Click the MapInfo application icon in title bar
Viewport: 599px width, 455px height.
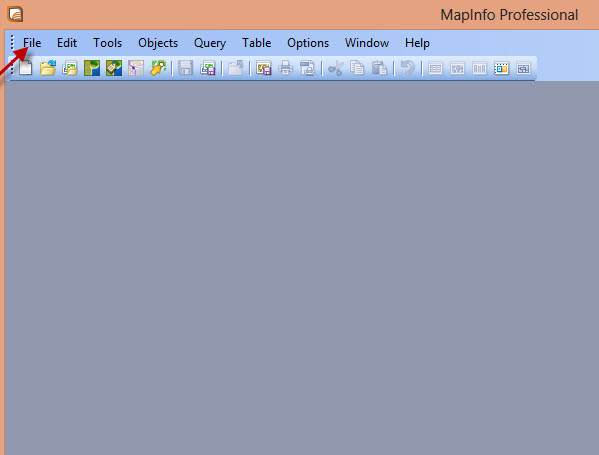click(x=15, y=14)
